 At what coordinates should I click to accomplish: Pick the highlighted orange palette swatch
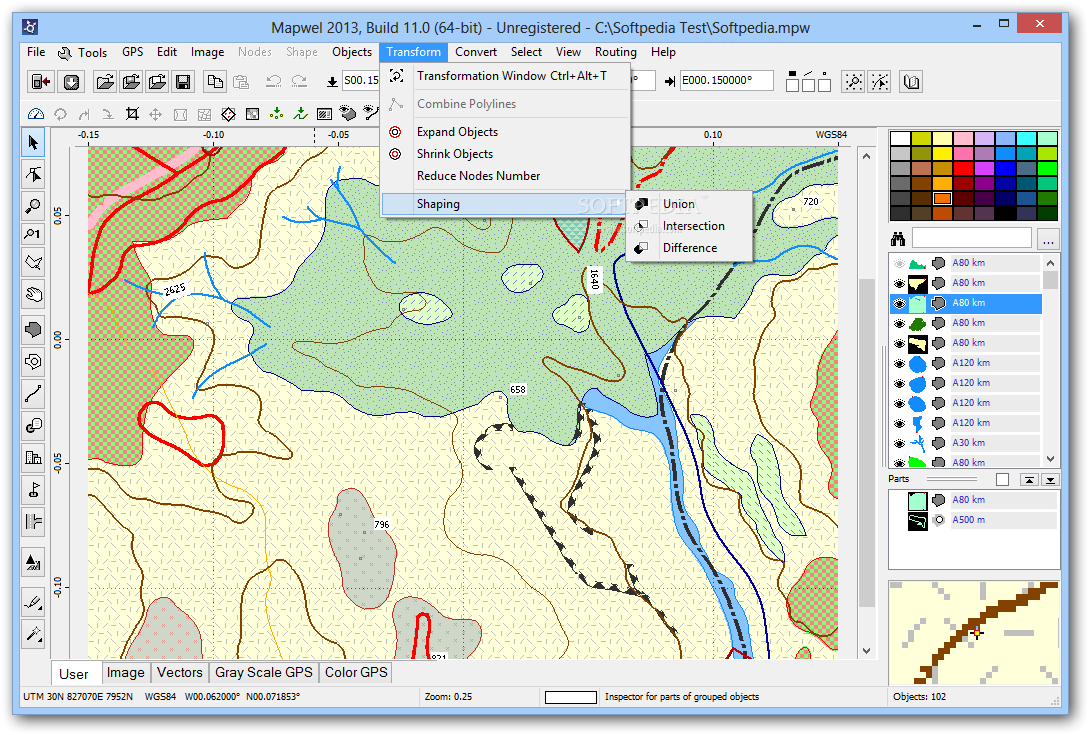[x=942, y=199]
